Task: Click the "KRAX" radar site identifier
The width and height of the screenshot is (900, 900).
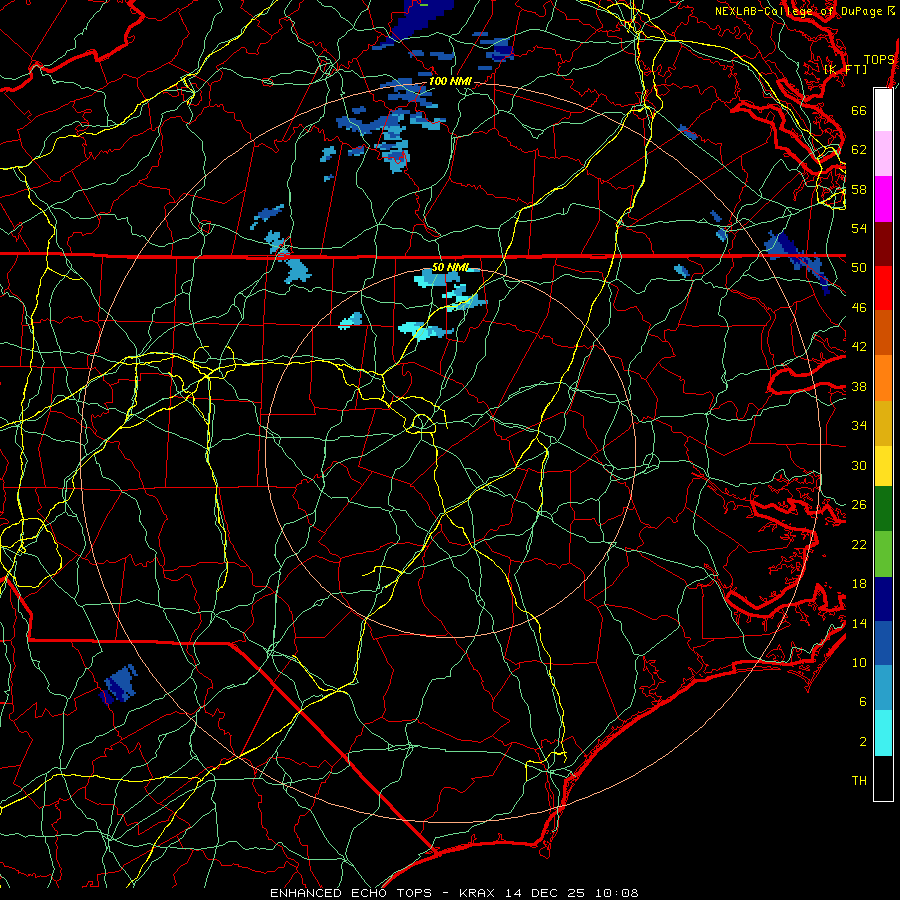Action: pos(479,893)
